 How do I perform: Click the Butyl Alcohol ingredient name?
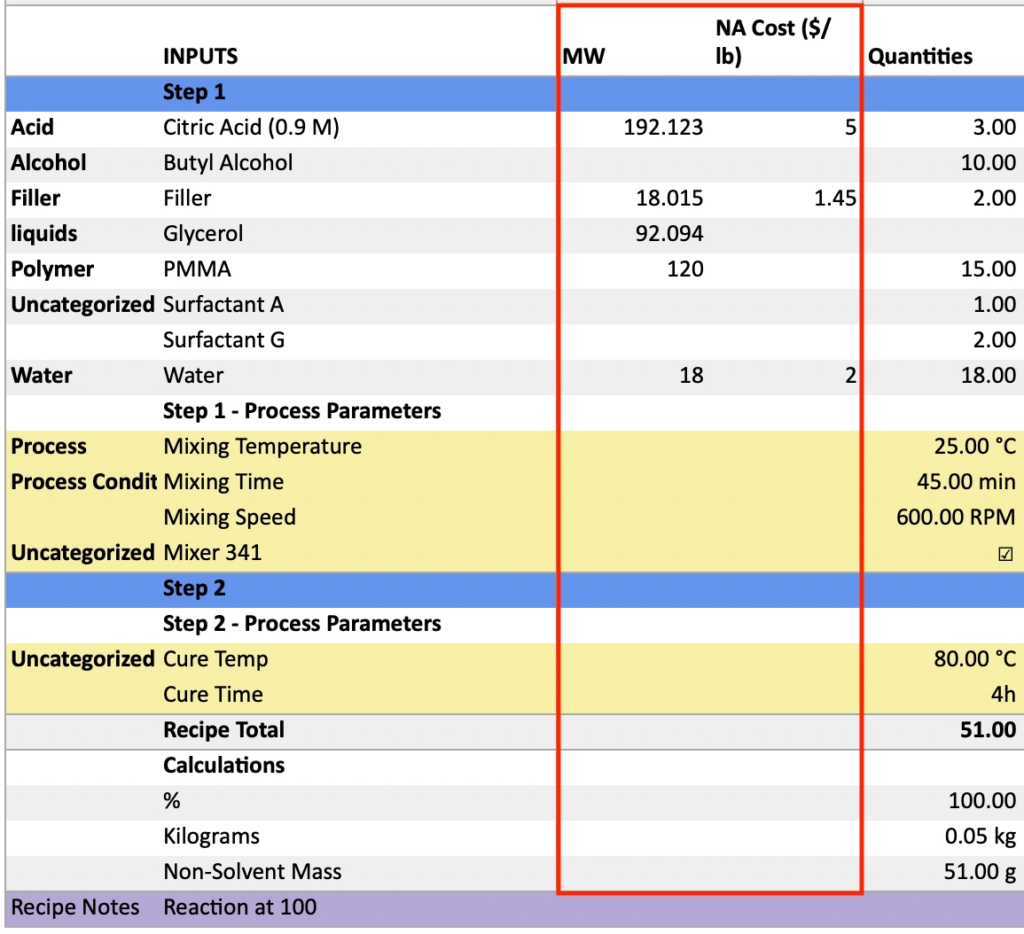[228, 163]
